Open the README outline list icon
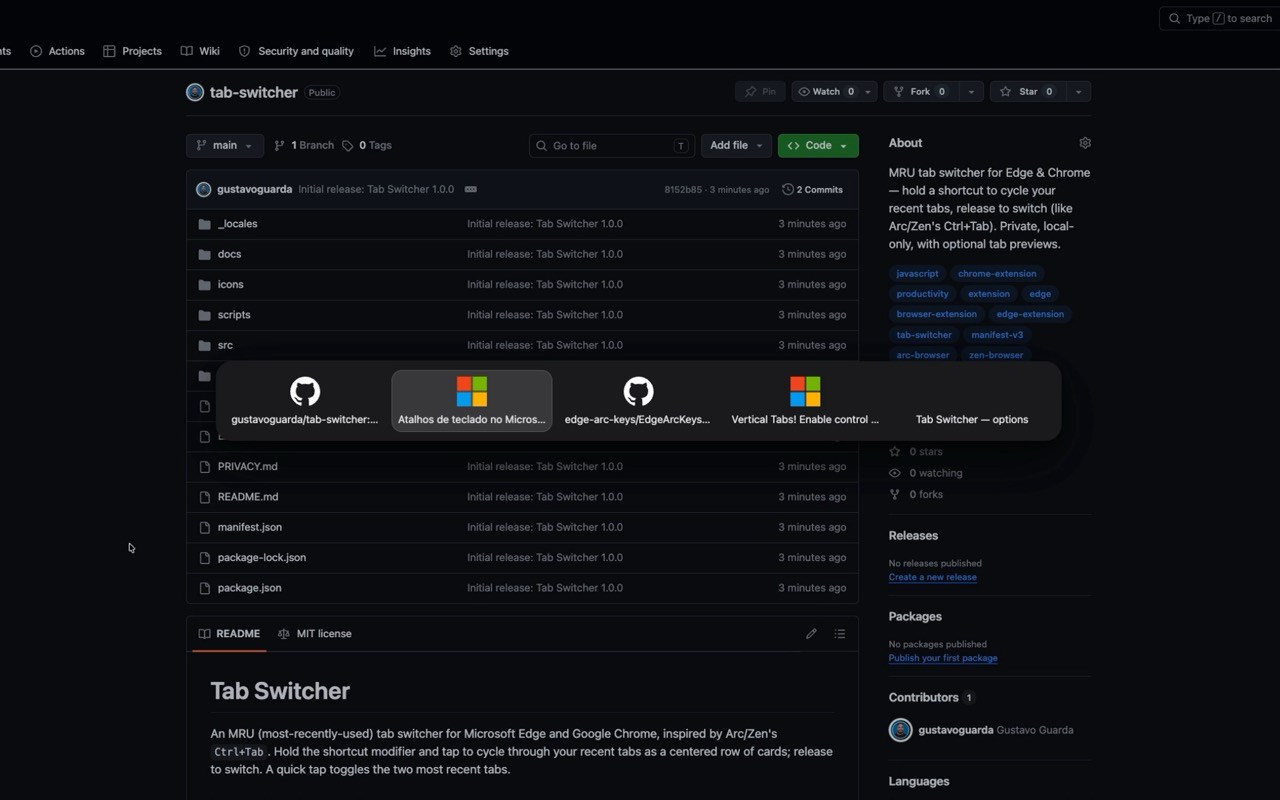This screenshot has height=800, width=1280. 840,634
